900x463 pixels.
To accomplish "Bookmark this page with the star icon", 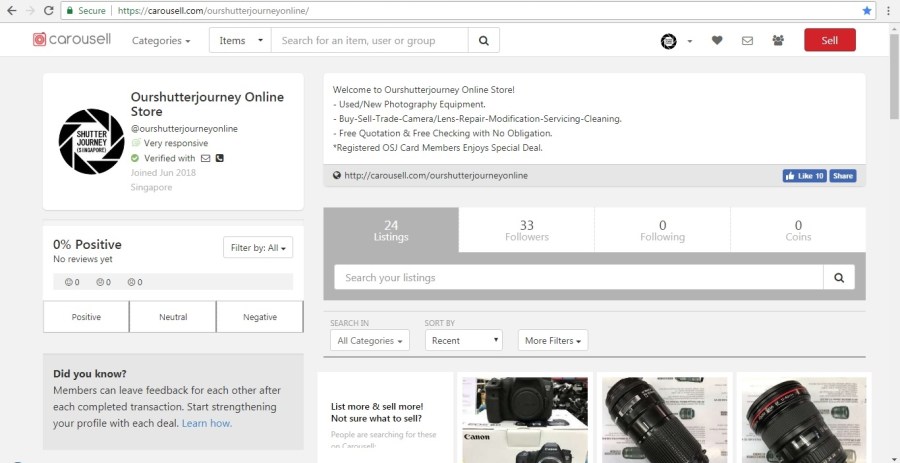I will 866,10.
